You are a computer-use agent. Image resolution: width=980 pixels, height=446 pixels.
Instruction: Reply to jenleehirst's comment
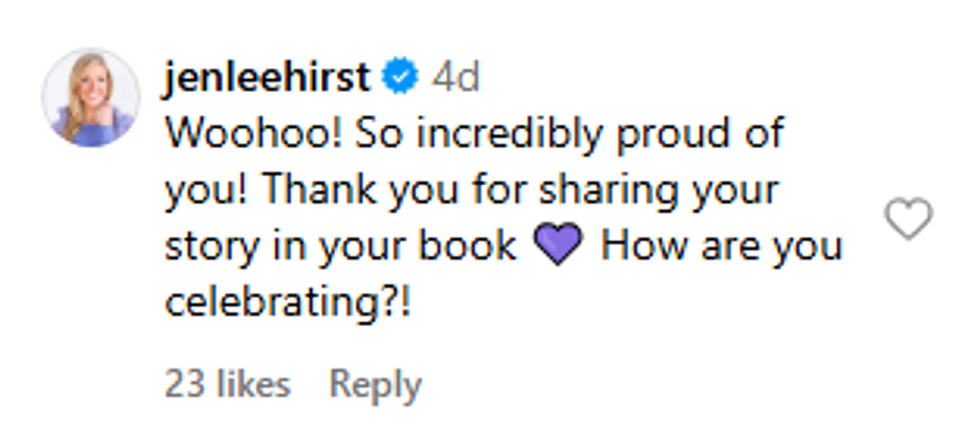(x=376, y=384)
